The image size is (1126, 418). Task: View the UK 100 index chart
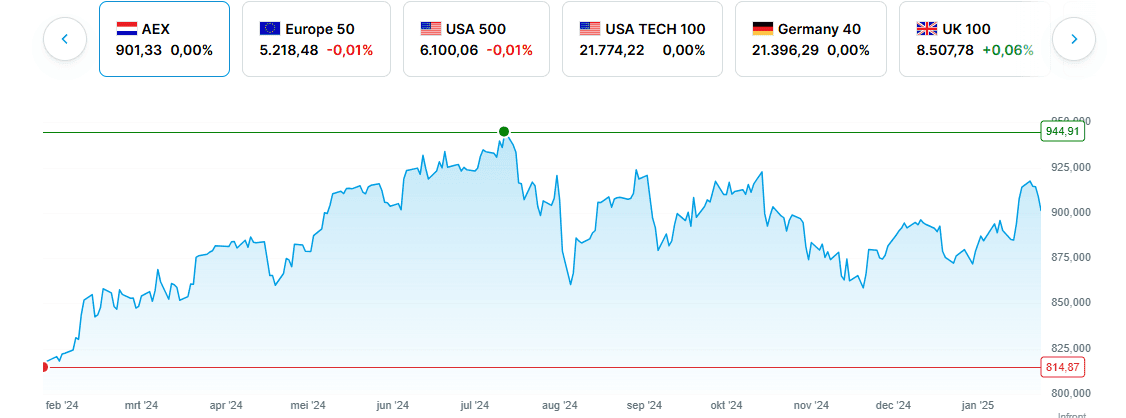(x=974, y=39)
